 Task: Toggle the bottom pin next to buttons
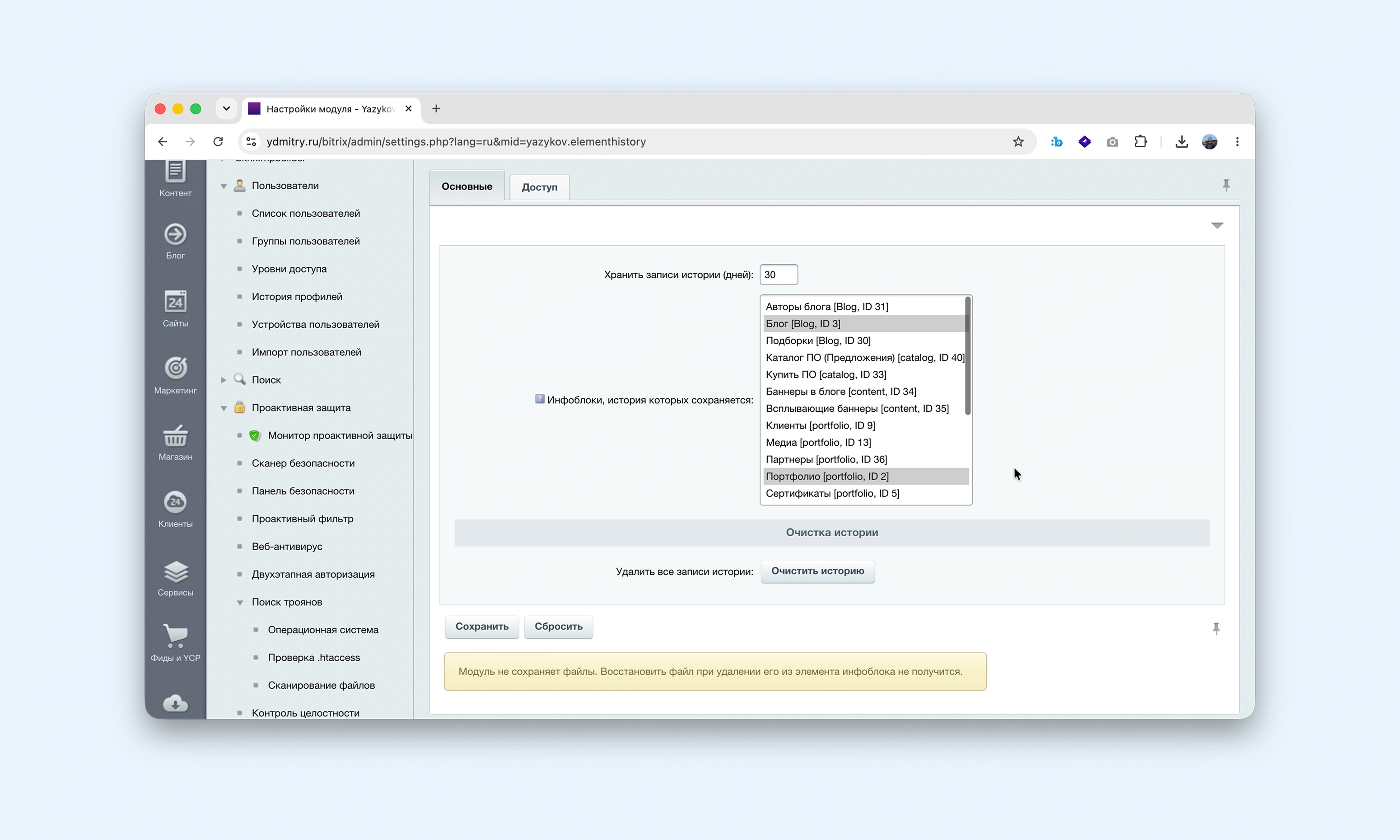(x=1216, y=628)
